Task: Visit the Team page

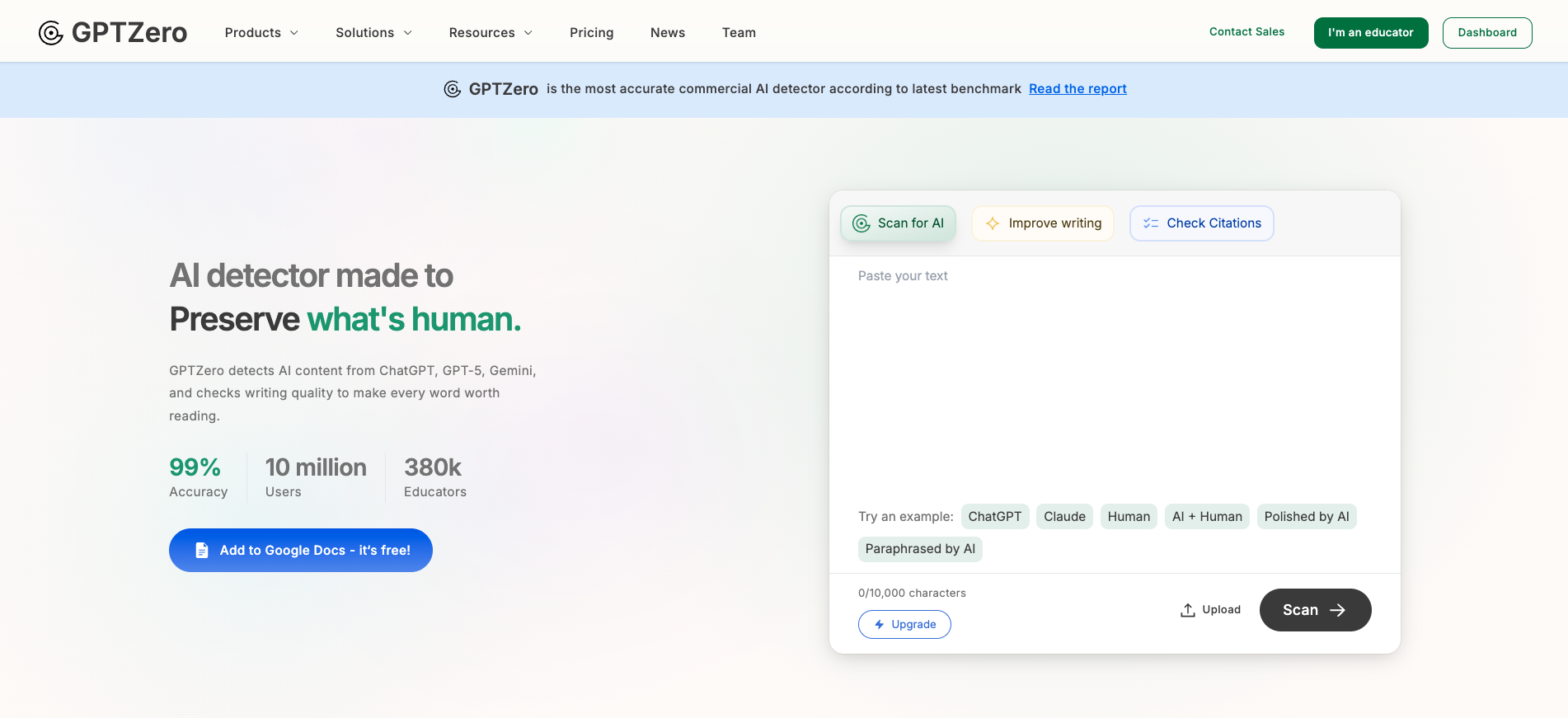Action: click(739, 33)
